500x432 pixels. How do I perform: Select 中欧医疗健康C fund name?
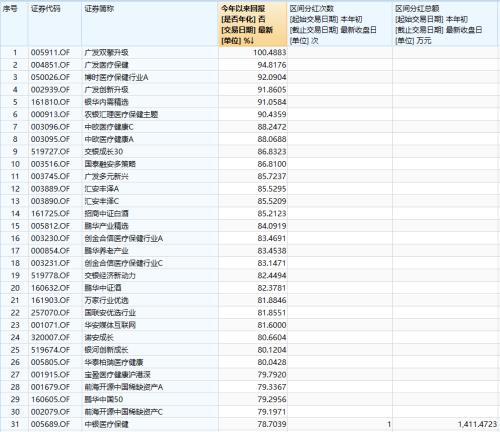pos(109,127)
